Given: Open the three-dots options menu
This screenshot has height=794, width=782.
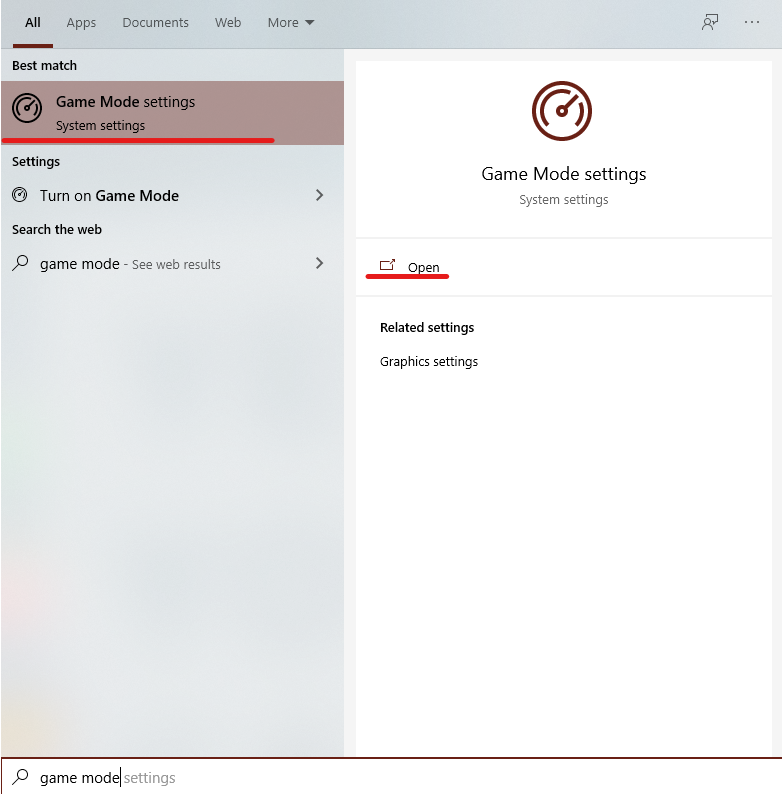Looking at the screenshot, I should (x=752, y=22).
